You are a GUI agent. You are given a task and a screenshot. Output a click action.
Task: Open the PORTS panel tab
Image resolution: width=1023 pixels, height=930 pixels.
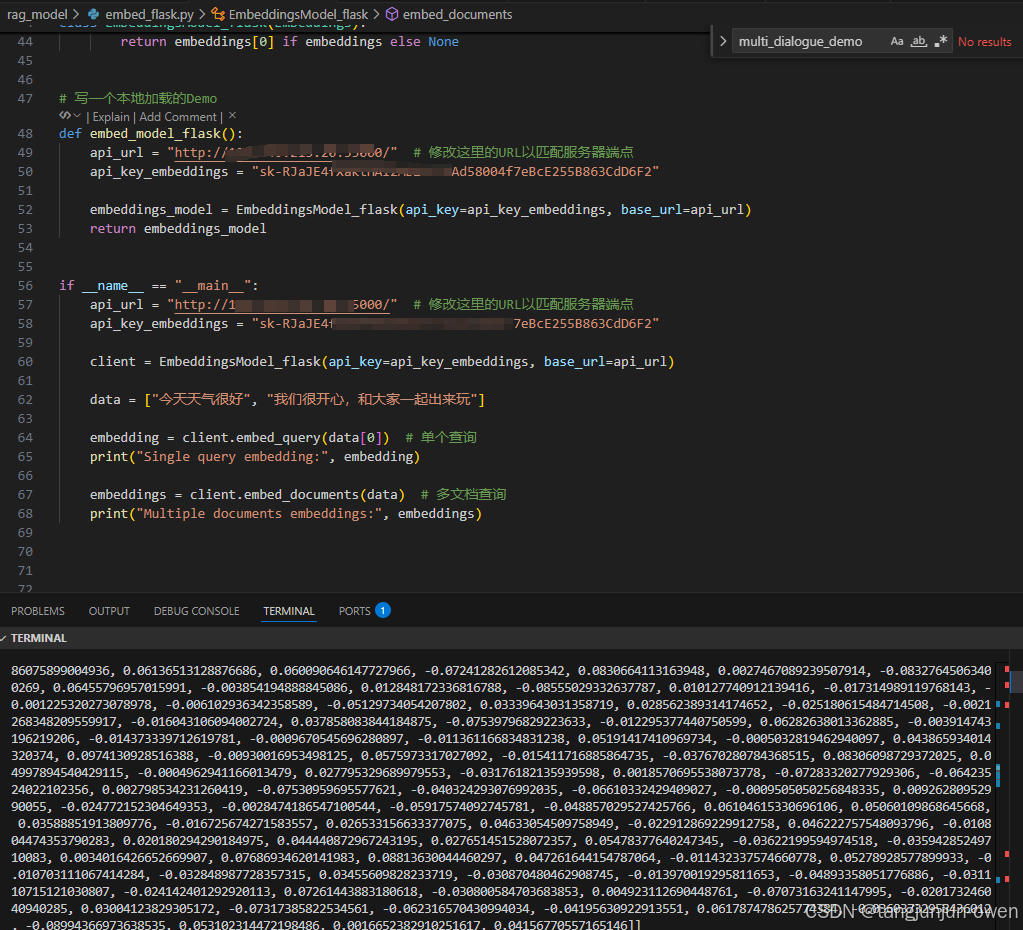(x=354, y=611)
